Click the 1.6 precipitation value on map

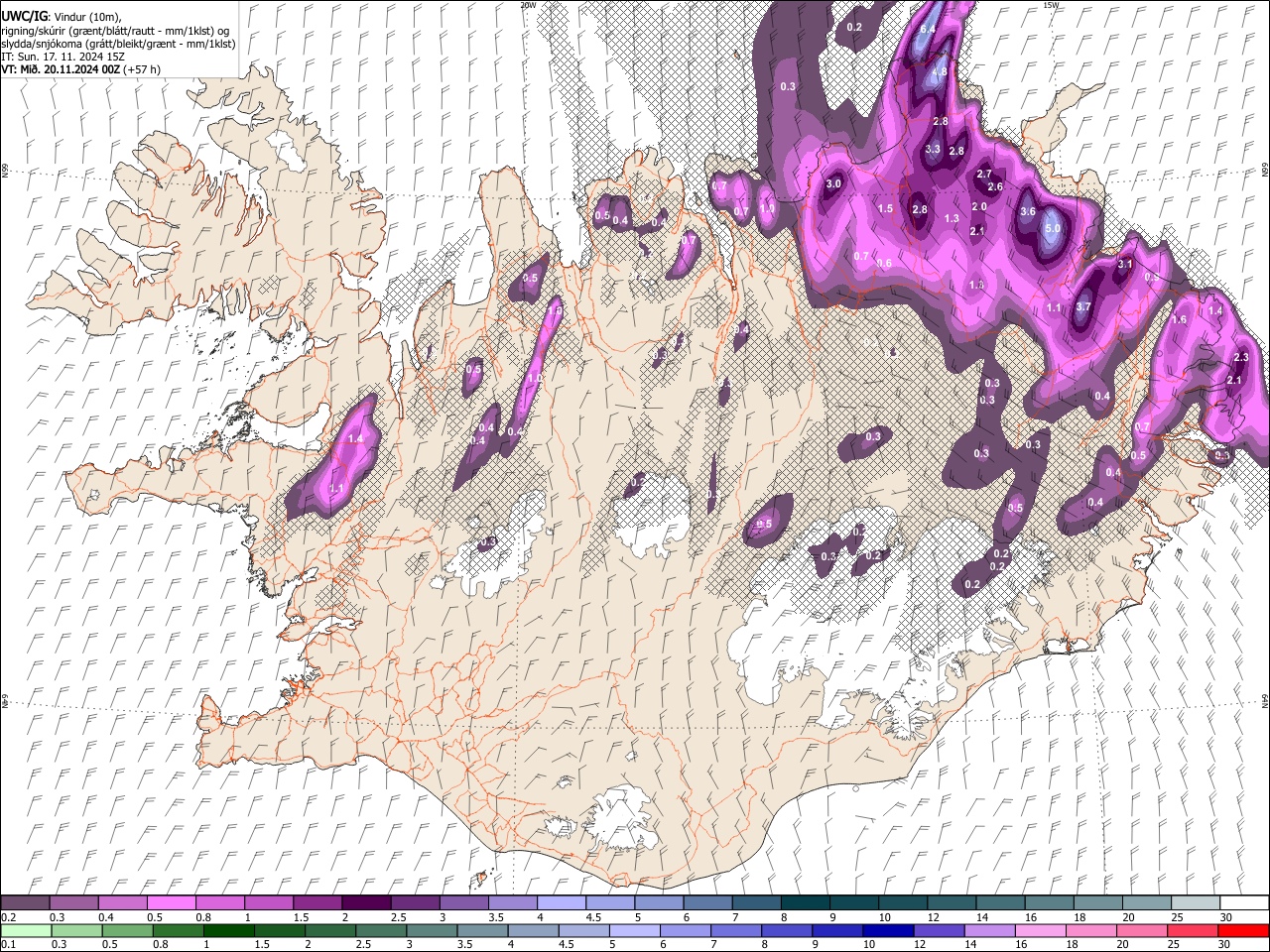click(1179, 320)
